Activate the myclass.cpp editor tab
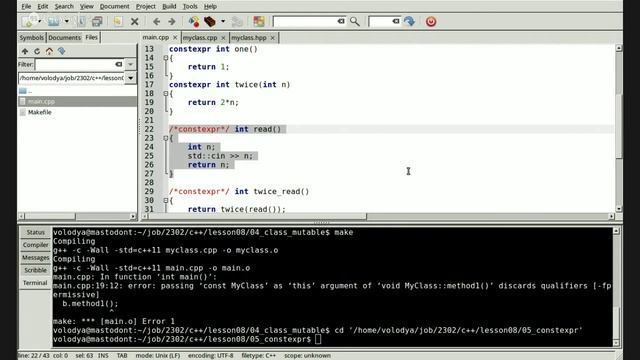The width and height of the screenshot is (640, 360). coord(200,38)
